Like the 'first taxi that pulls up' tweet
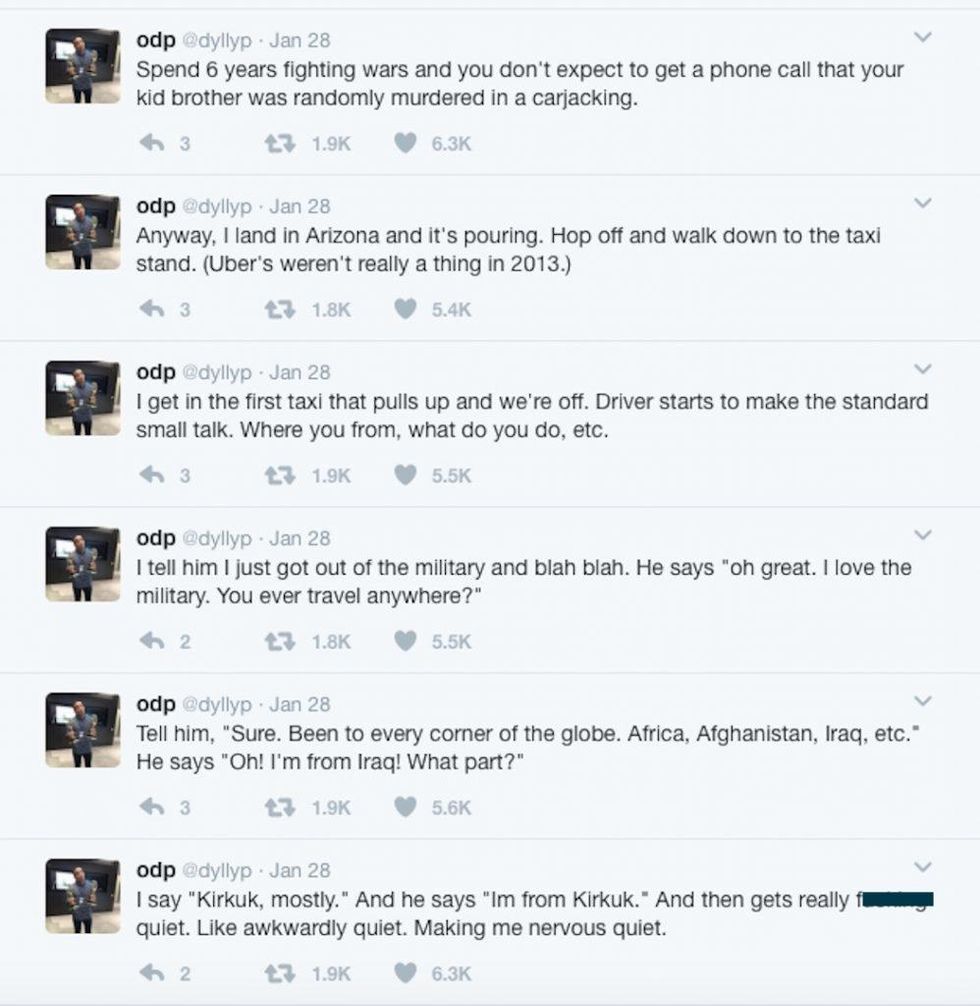Image resolution: width=980 pixels, height=1006 pixels. click(404, 476)
